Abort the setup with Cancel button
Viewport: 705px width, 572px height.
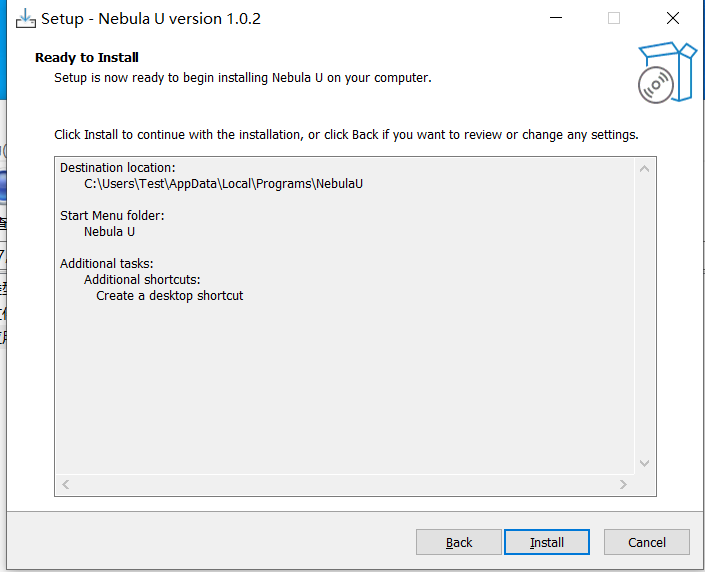pos(647,542)
